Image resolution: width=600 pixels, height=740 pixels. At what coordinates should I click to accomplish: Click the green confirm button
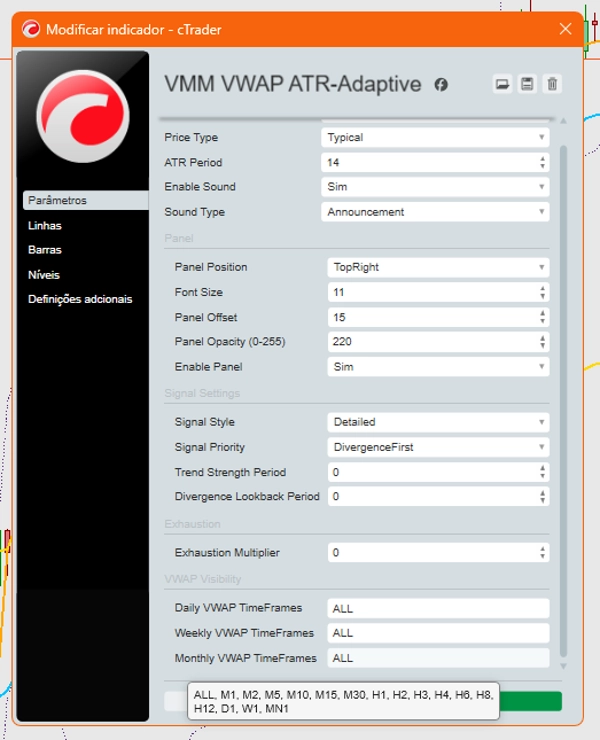[x=530, y=701]
